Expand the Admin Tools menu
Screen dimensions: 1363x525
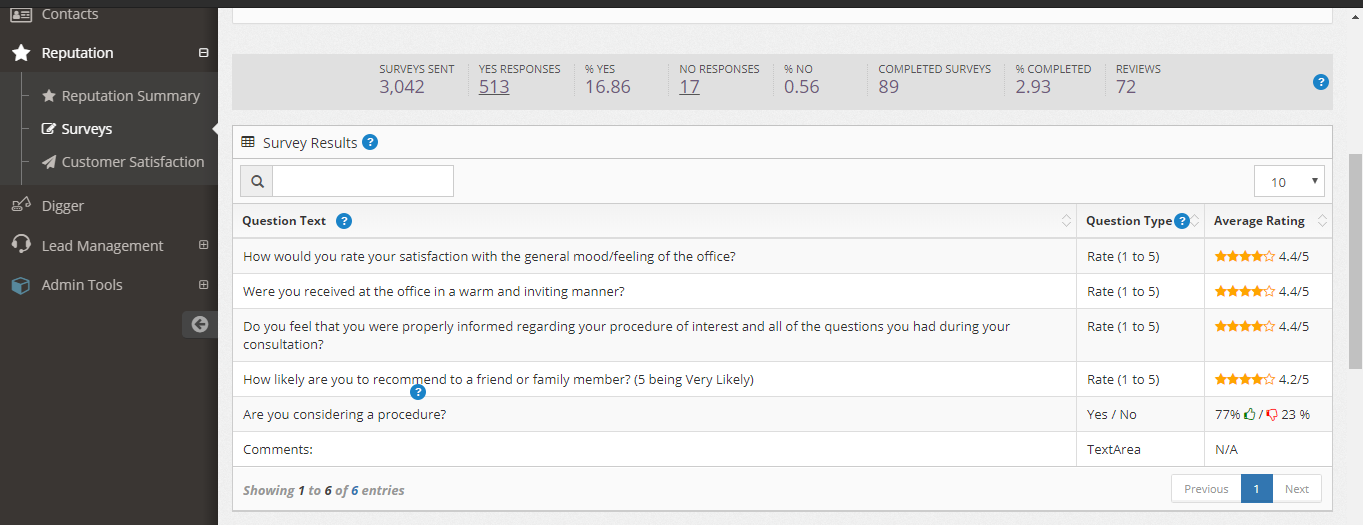tap(204, 285)
